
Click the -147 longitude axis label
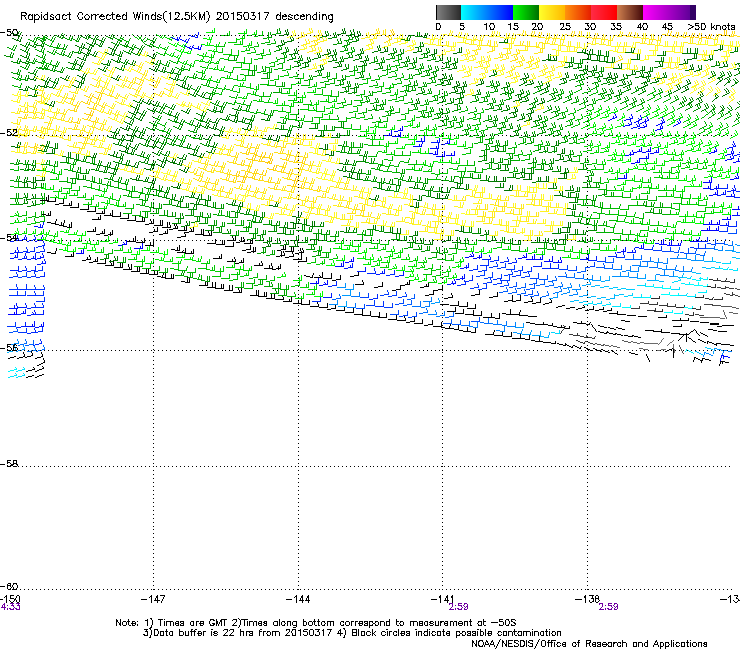click(153, 599)
